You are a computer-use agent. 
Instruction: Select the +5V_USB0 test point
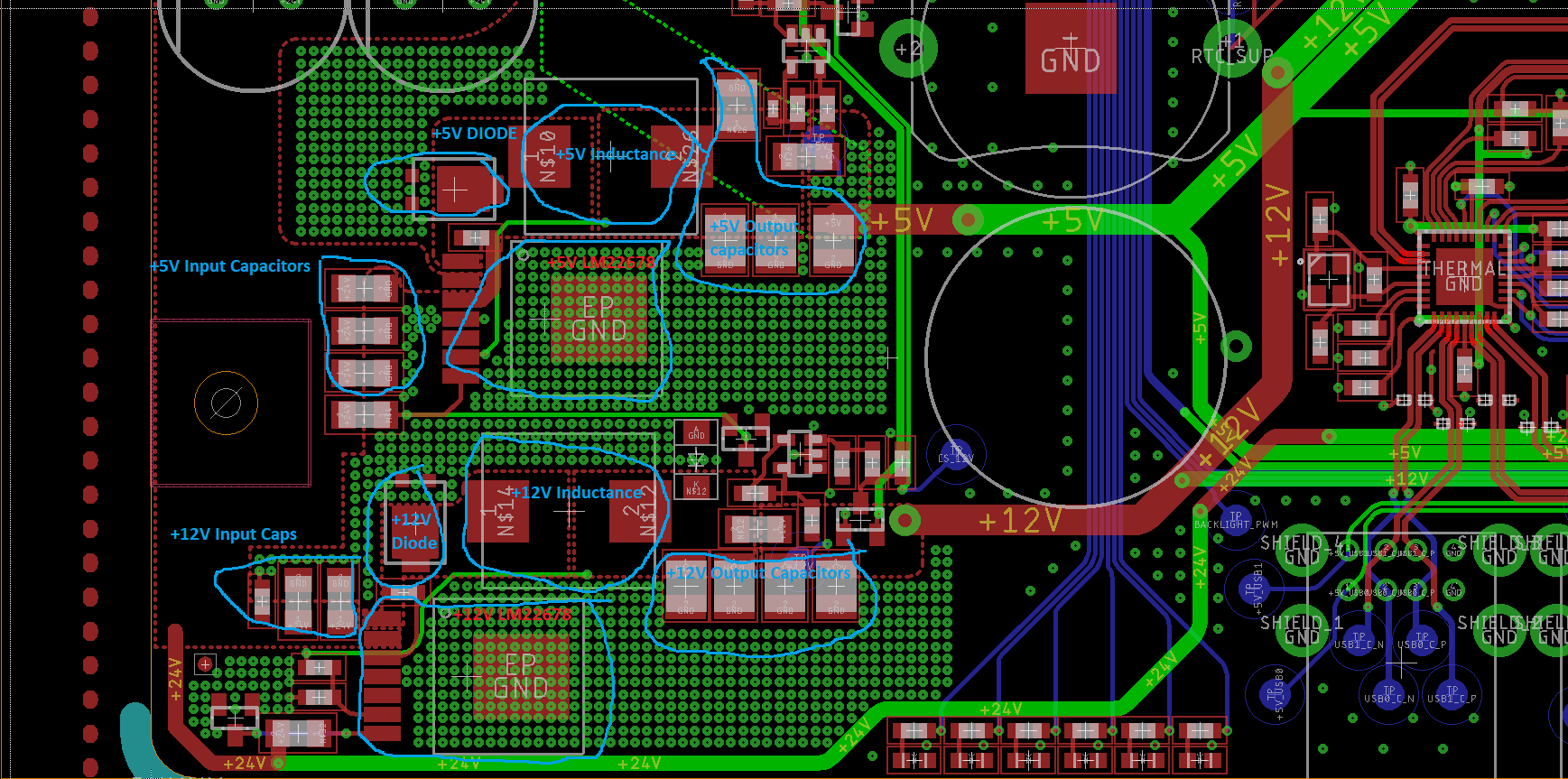click(x=1273, y=693)
